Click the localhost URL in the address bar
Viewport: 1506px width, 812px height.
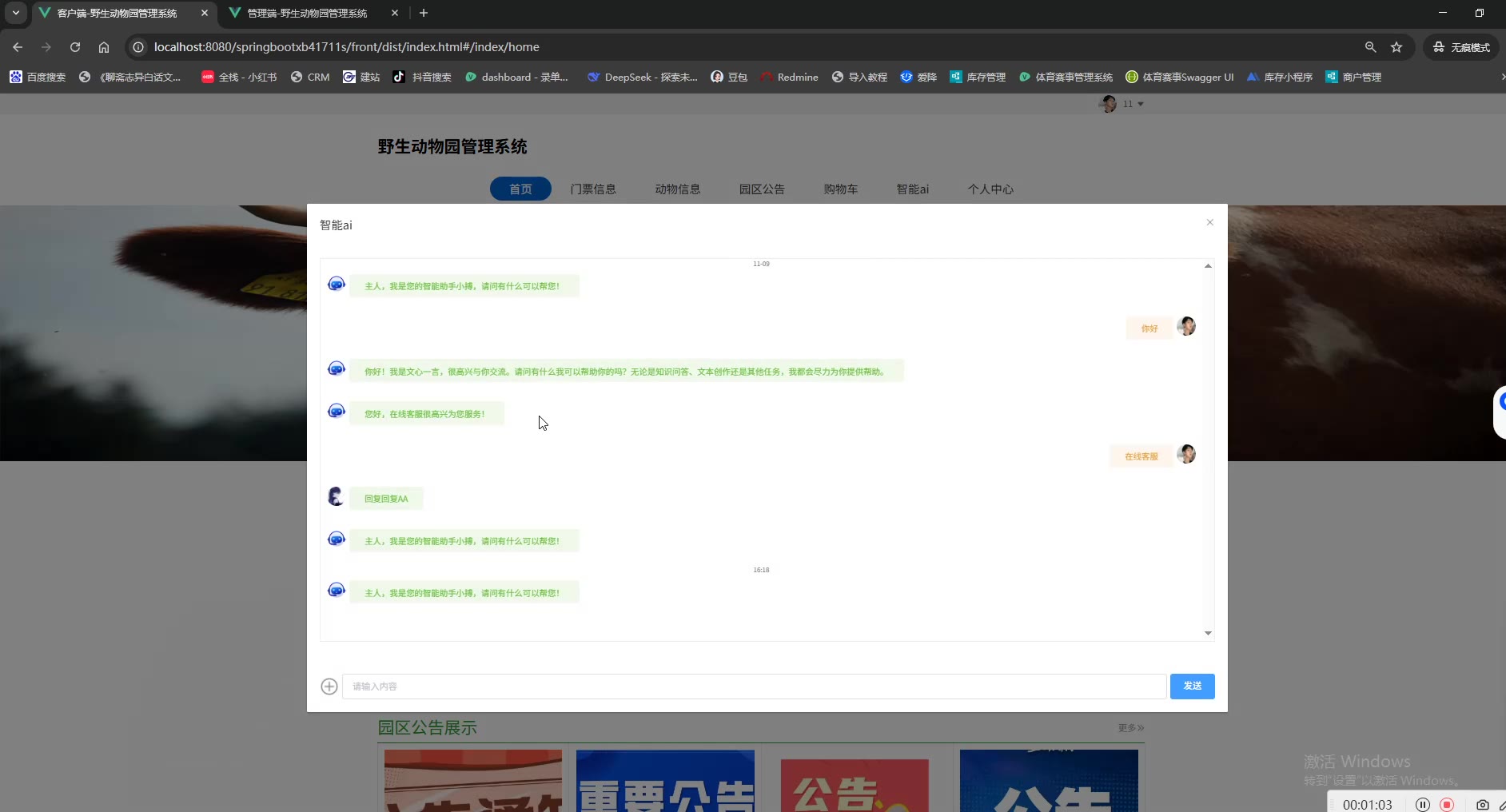point(347,47)
